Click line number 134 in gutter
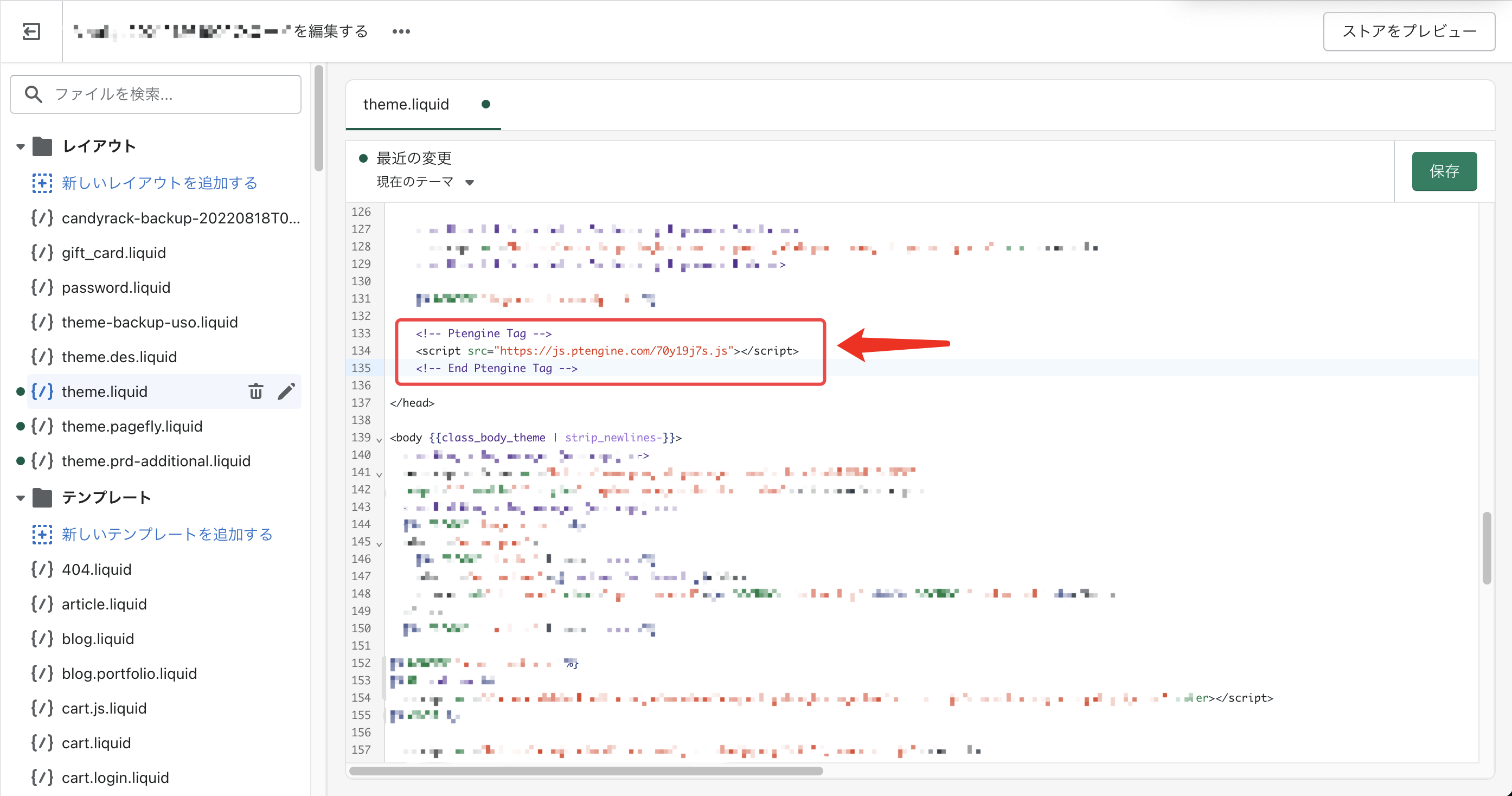Image resolution: width=1512 pixels, height=796 pixels. point(361,350)
